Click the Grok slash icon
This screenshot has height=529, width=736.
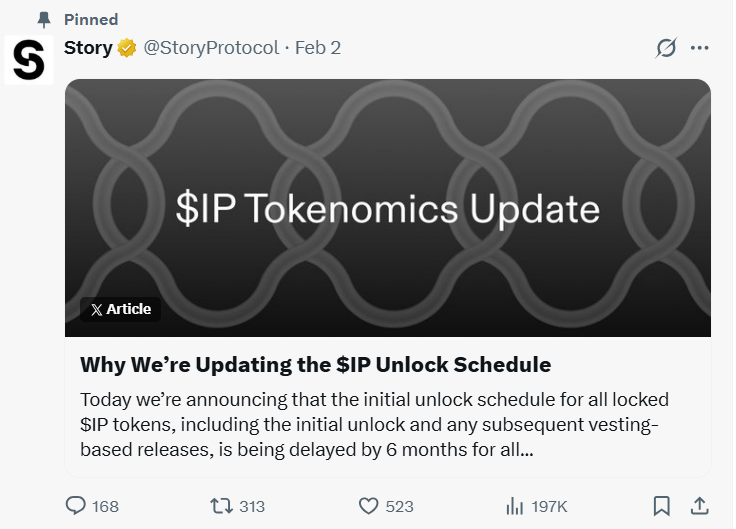(665, 48)
